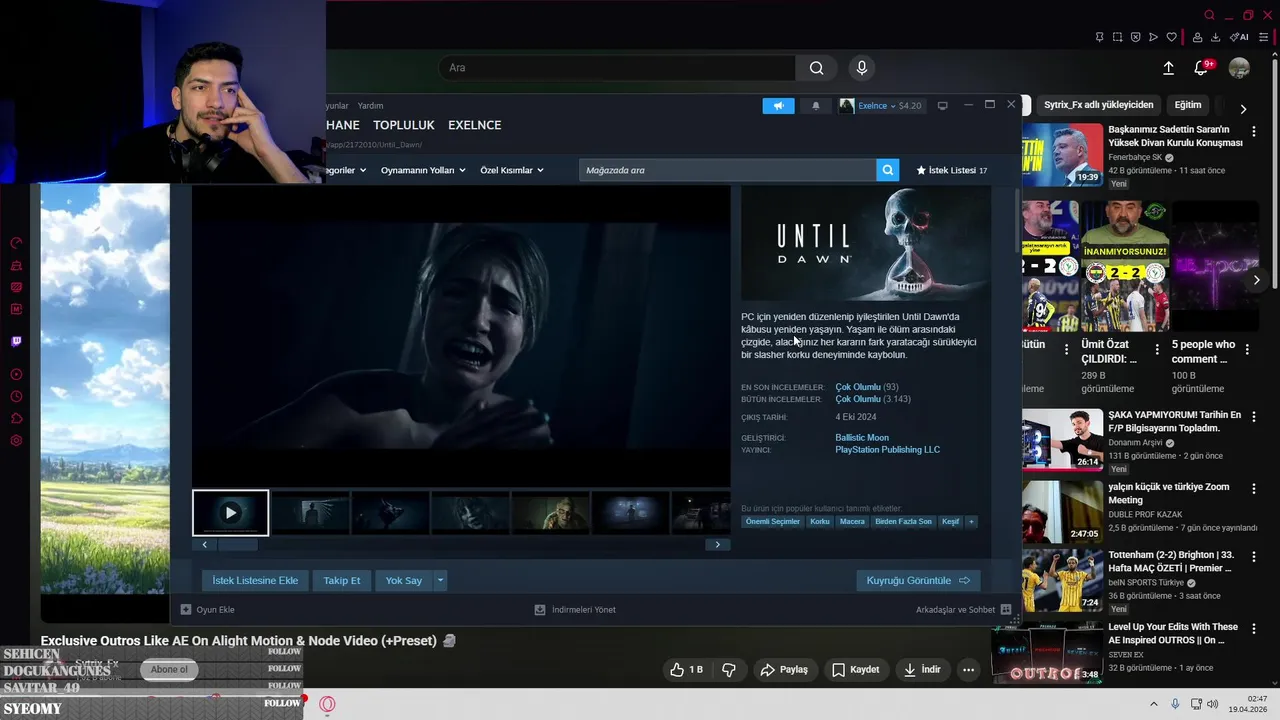Viewport: 1280px width, 720px height.
Task: Open Ballistic Moon developer link
Action: click(x=862, y=438)
